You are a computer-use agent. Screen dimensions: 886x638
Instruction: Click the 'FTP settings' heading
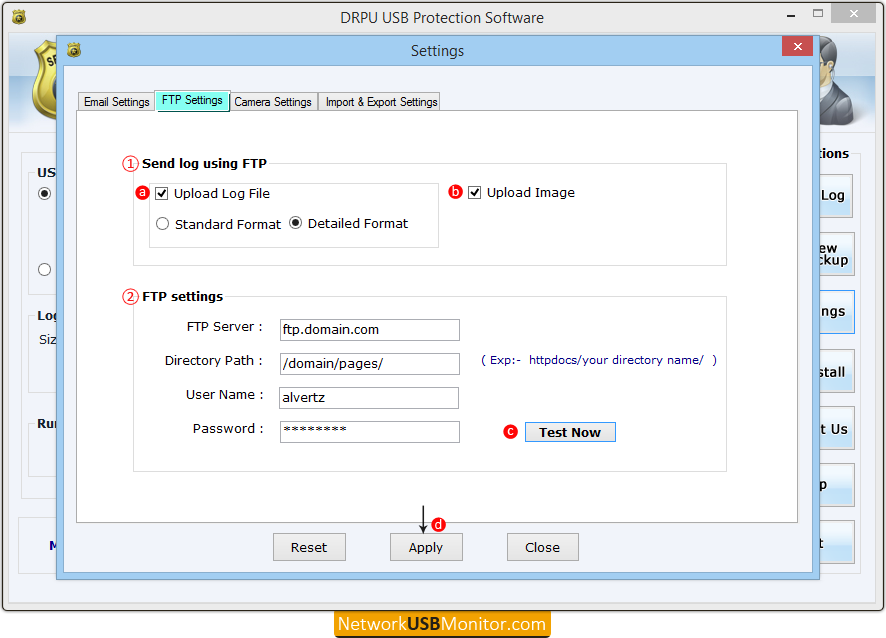coord(183,297)
